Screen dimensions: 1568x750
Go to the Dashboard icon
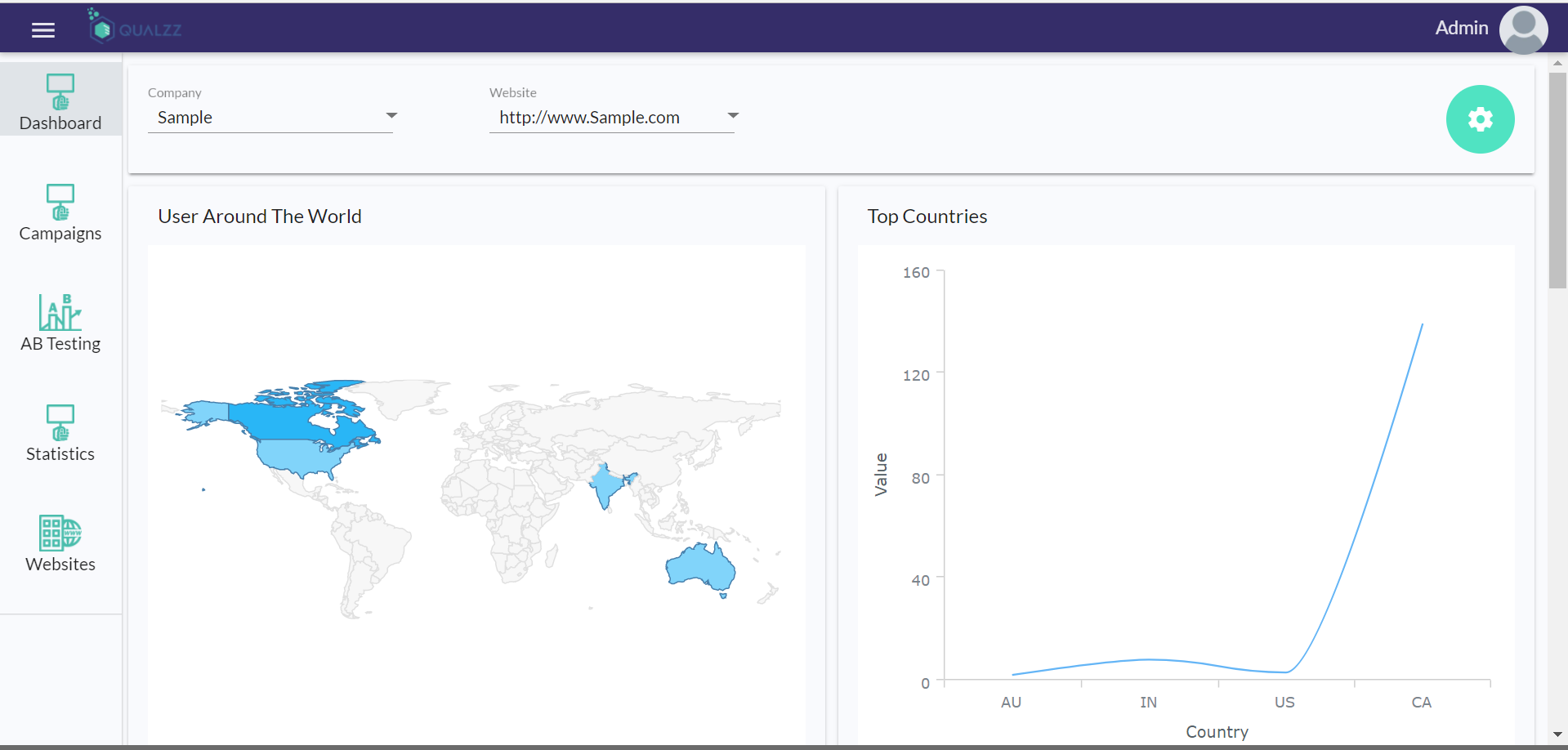[x=60, y=92]
